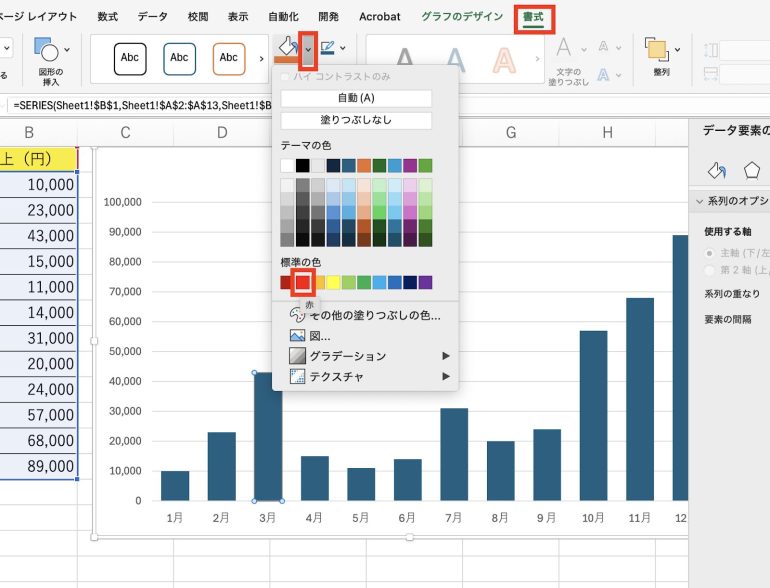Open fill and line tab in format pane

point(716,170)
